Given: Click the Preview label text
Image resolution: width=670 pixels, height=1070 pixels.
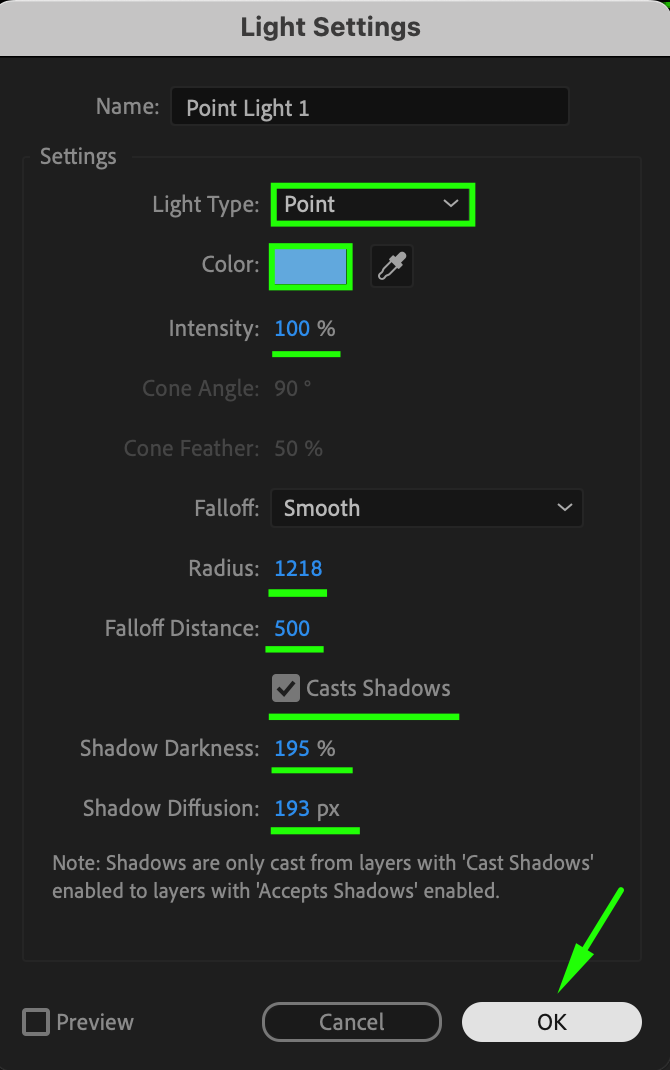Looking at the screenshot, I should pos(95,1022).
